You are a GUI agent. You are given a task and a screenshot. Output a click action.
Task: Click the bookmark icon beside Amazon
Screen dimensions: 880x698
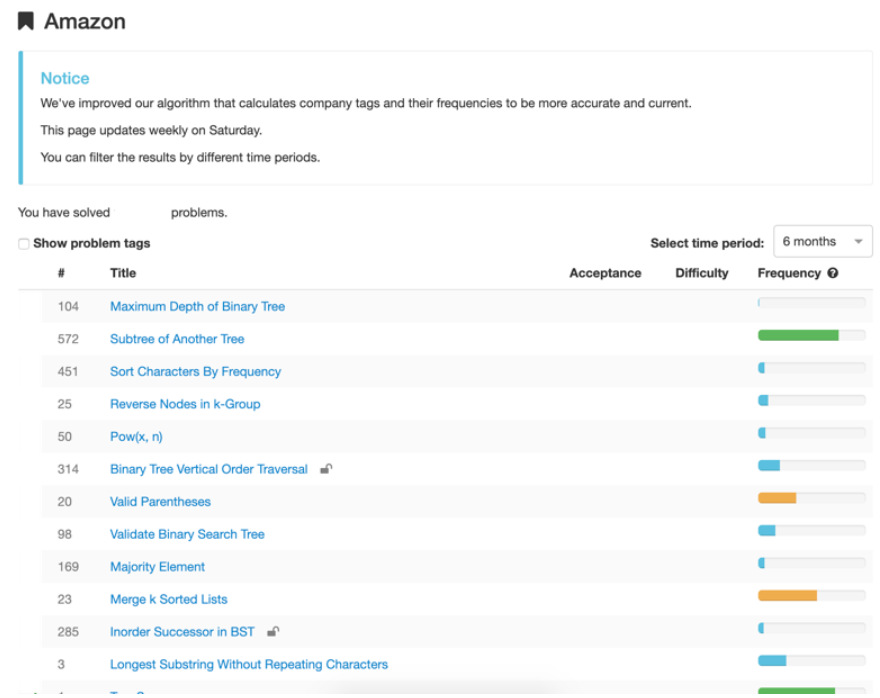(26, 21)
